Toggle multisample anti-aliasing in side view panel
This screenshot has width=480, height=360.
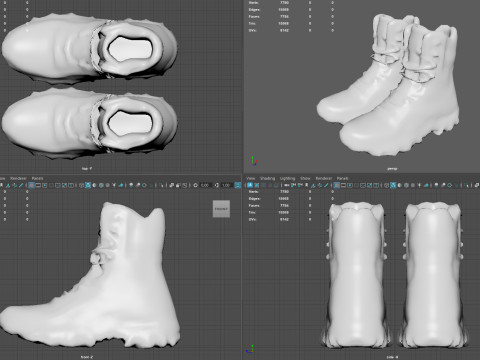[x=450, y=185]
